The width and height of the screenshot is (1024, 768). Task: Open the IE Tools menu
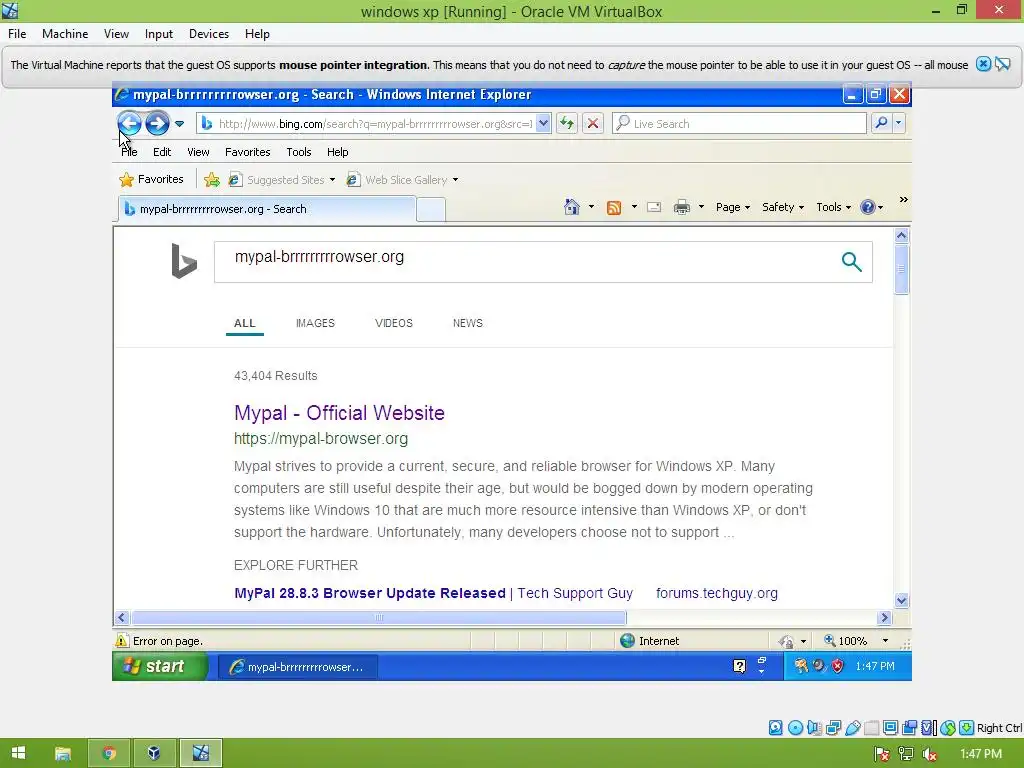point(298,152)
